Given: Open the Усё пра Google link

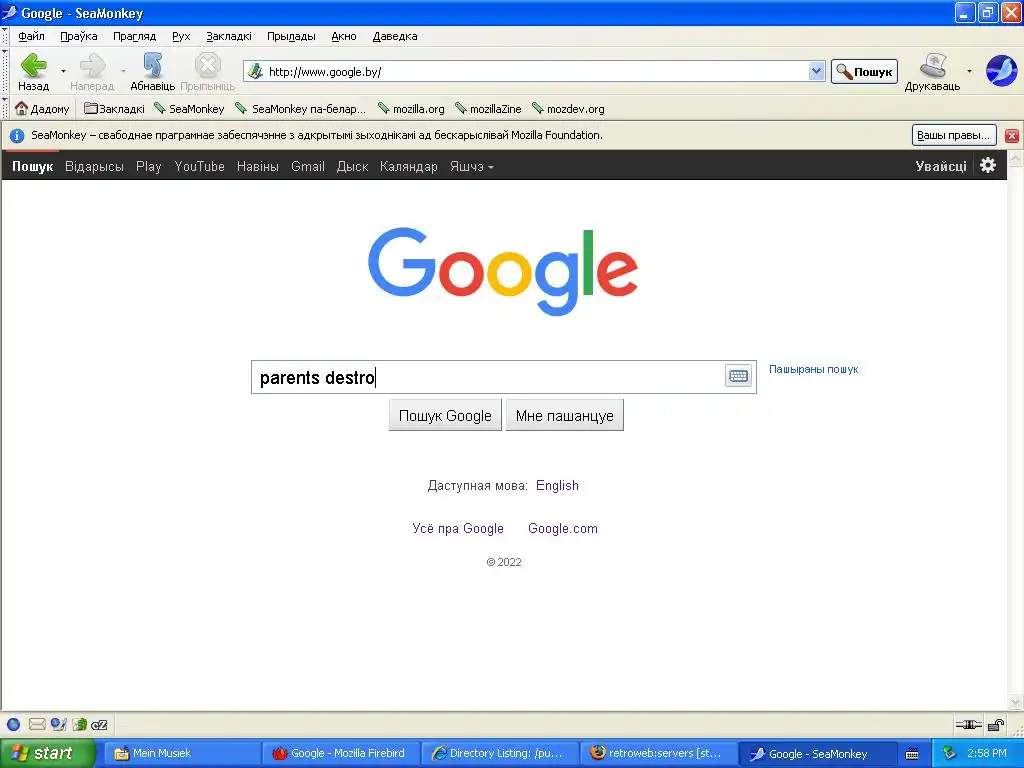Looking at the screenshot, I should point(458,528).
